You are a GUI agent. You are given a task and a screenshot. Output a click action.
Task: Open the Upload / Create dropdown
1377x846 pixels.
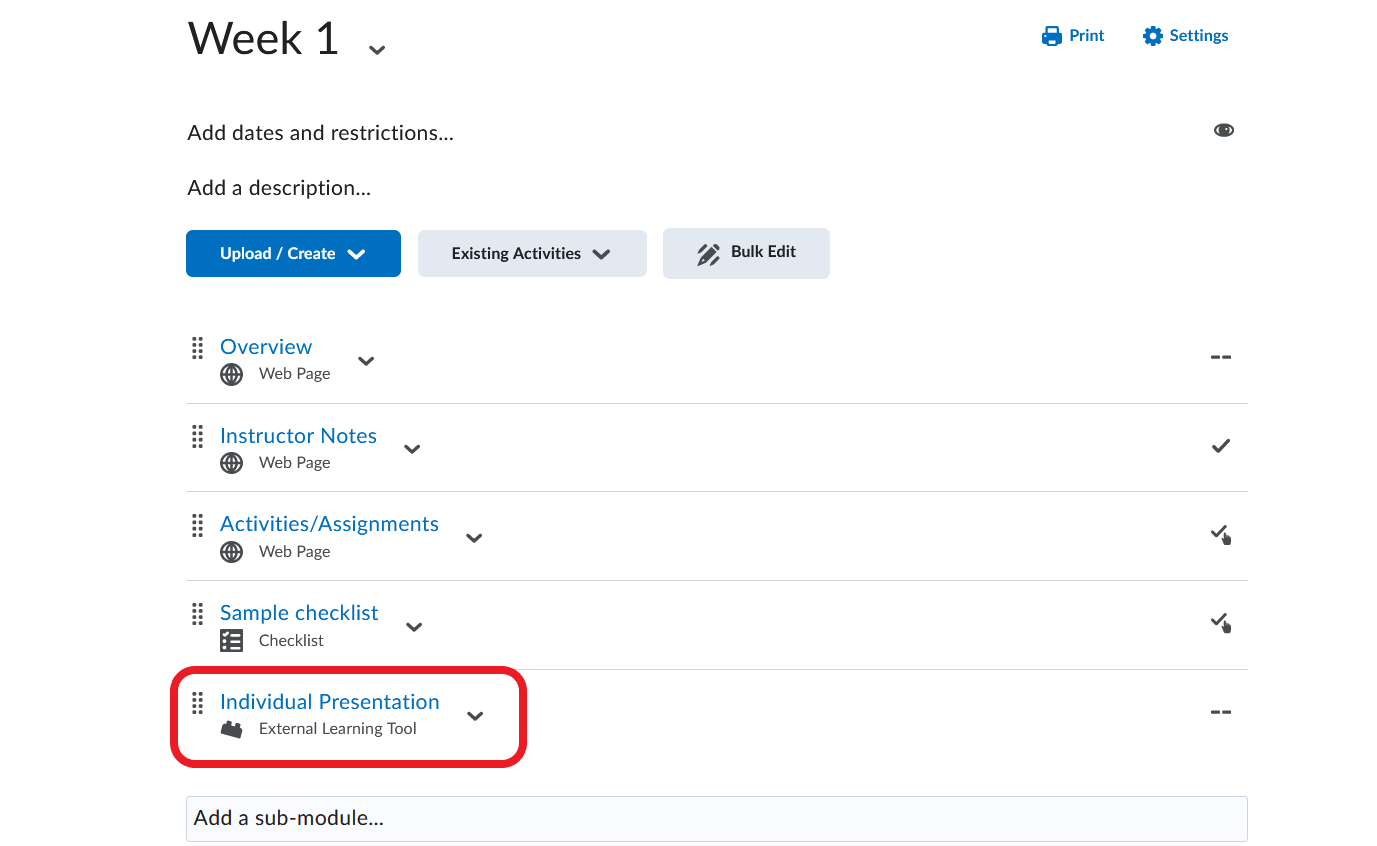click(293, 254)
